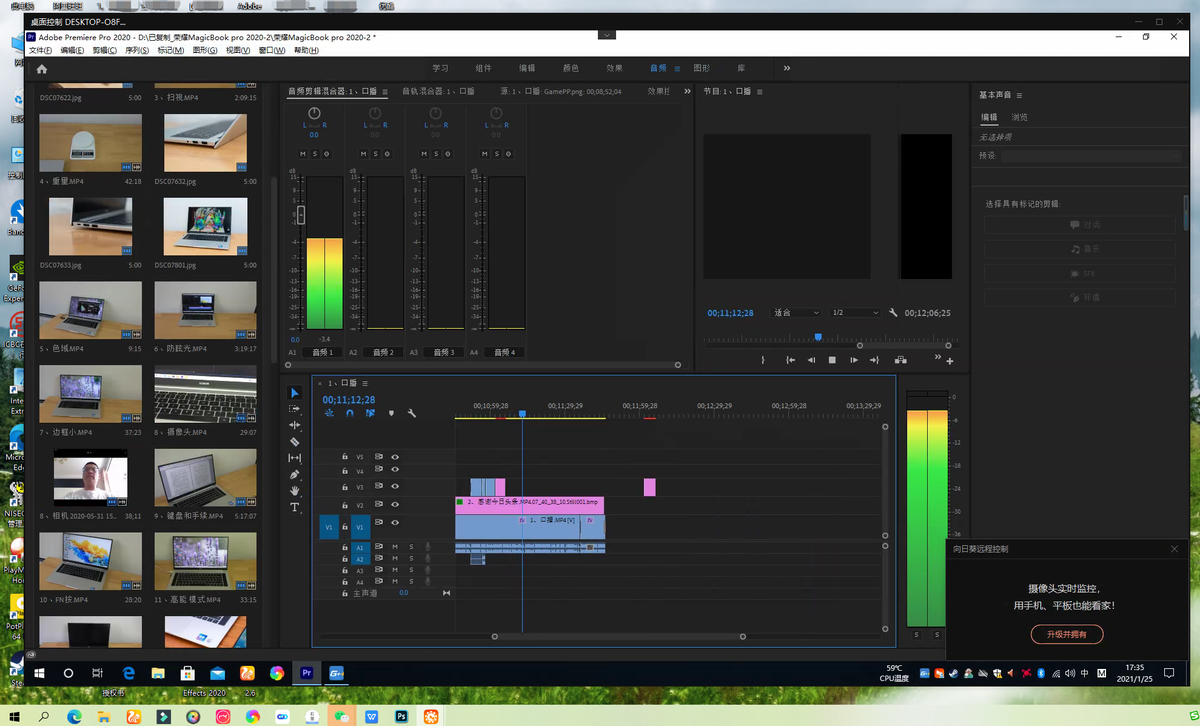Screen dimensions: 1200x726
Task: Step forward one frame
Action: click(x=853, y=360)
